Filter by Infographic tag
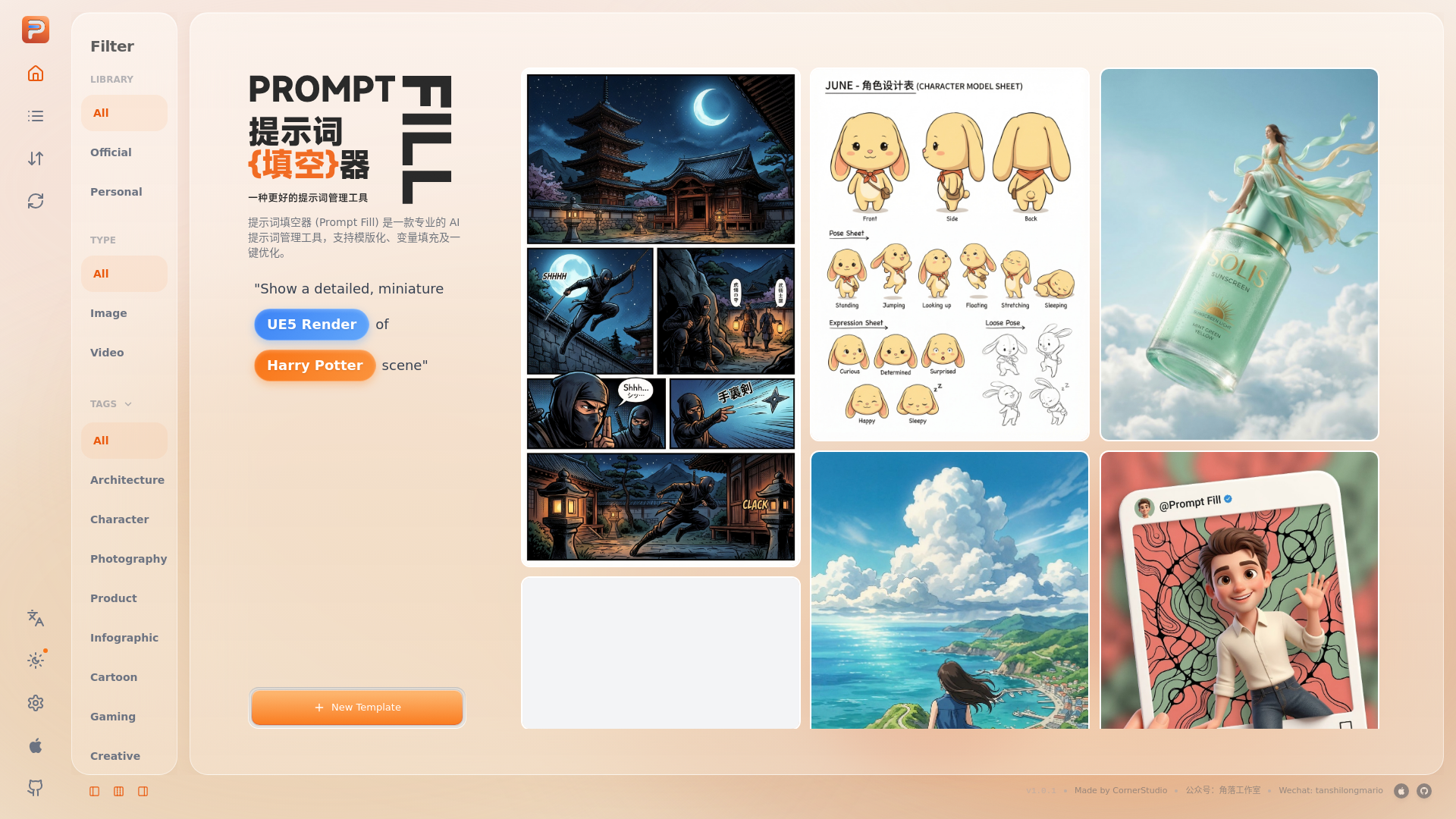 coord(124,638)
